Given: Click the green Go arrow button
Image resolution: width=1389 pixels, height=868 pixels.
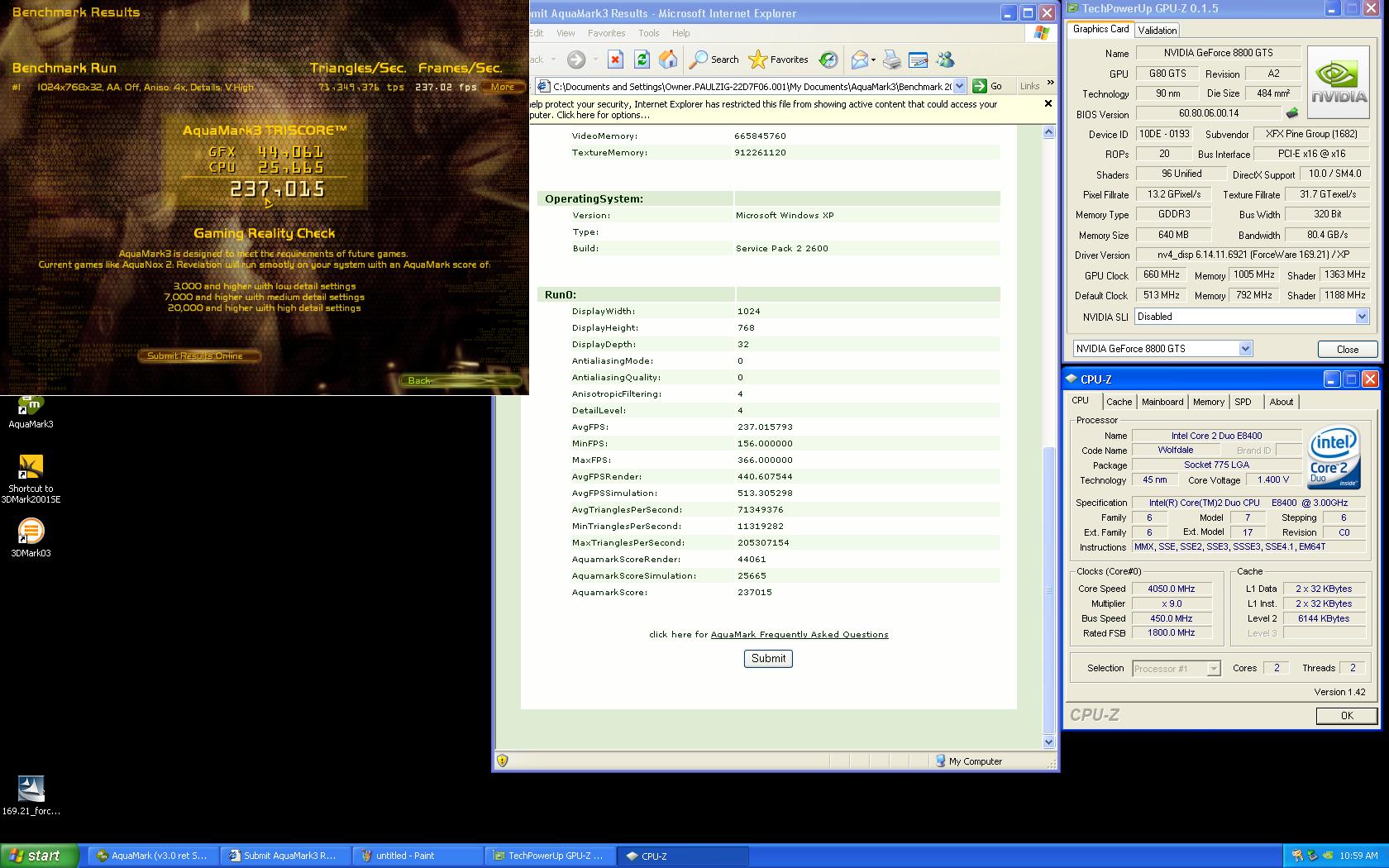Looking at the screenshot, I should 980,86.
